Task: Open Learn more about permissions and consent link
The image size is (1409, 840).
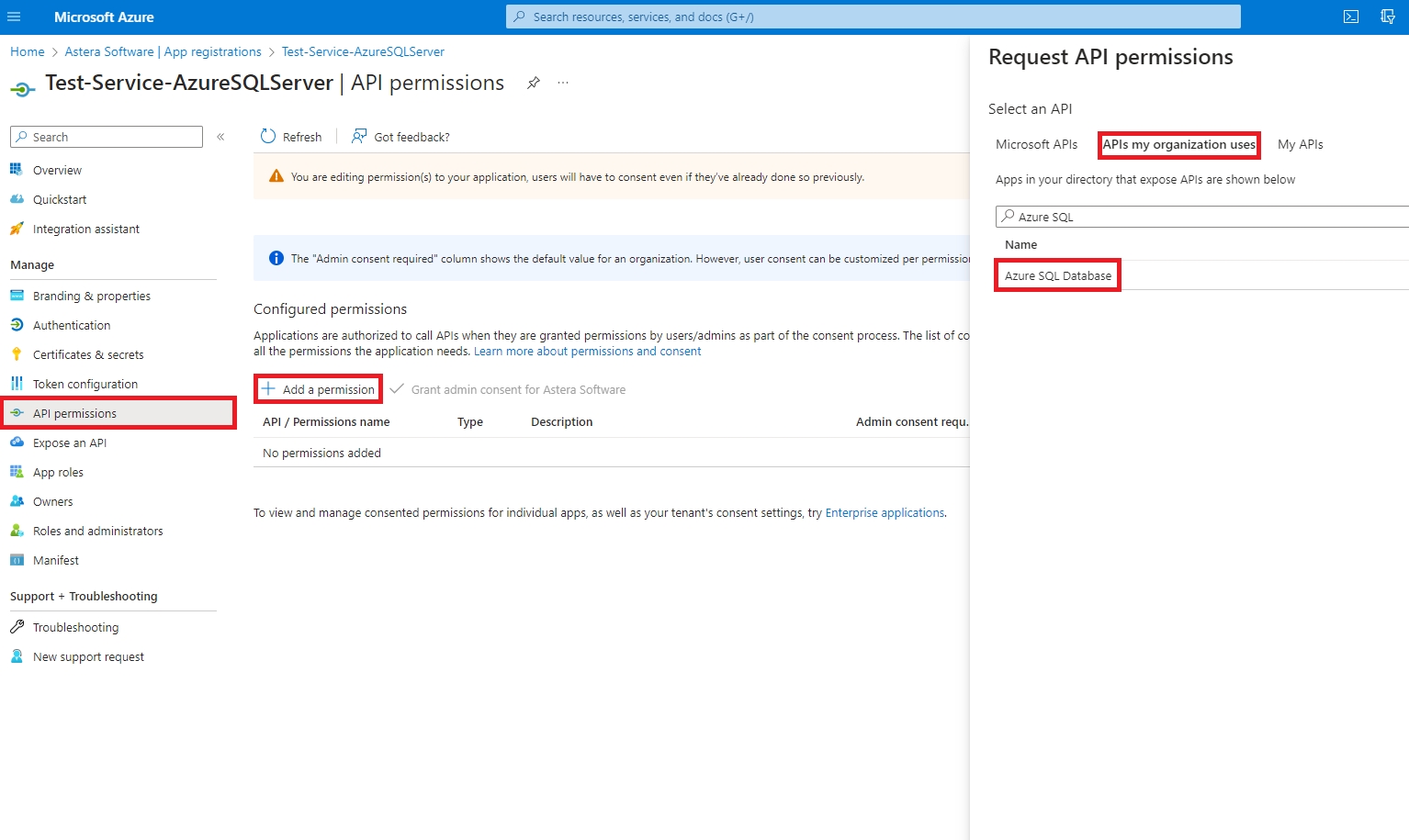Action: coord(587,352)
